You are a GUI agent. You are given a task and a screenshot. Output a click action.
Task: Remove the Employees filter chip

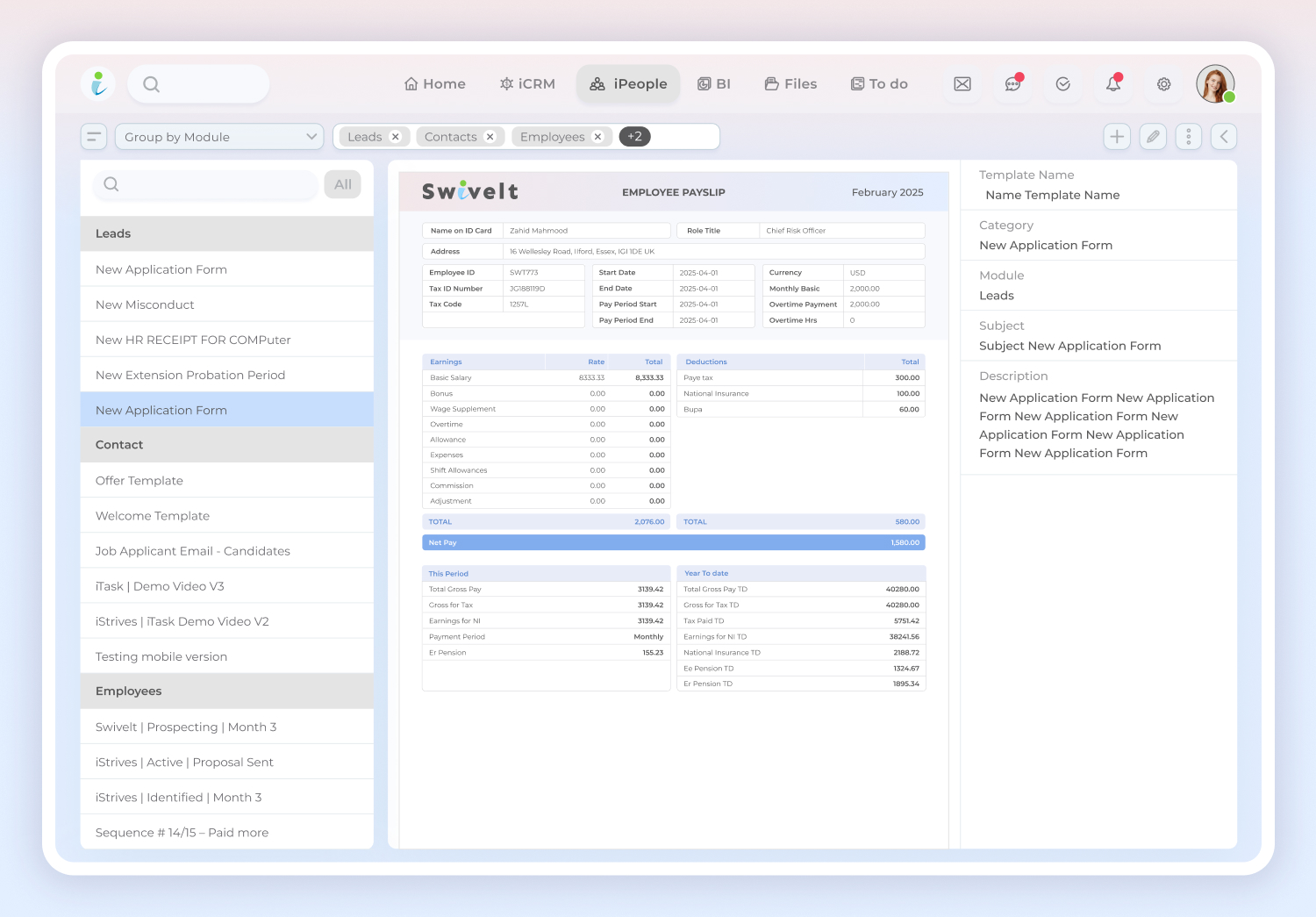coord(597,137)
